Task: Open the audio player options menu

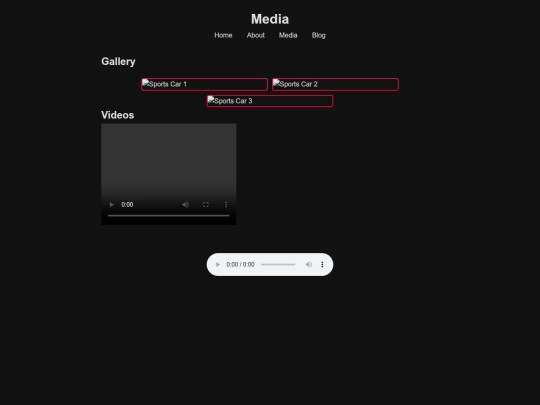Action: pos(322,264)
